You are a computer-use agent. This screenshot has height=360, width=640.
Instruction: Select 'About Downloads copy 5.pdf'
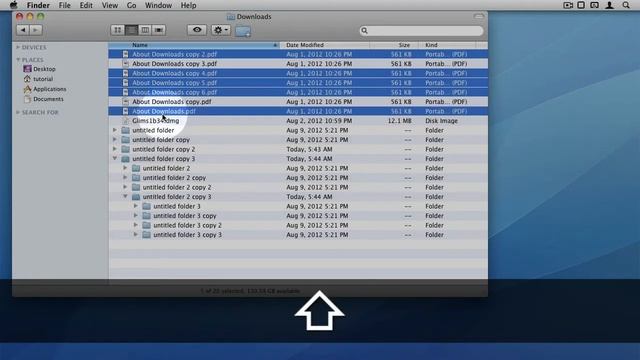click(x=298, y=83)
